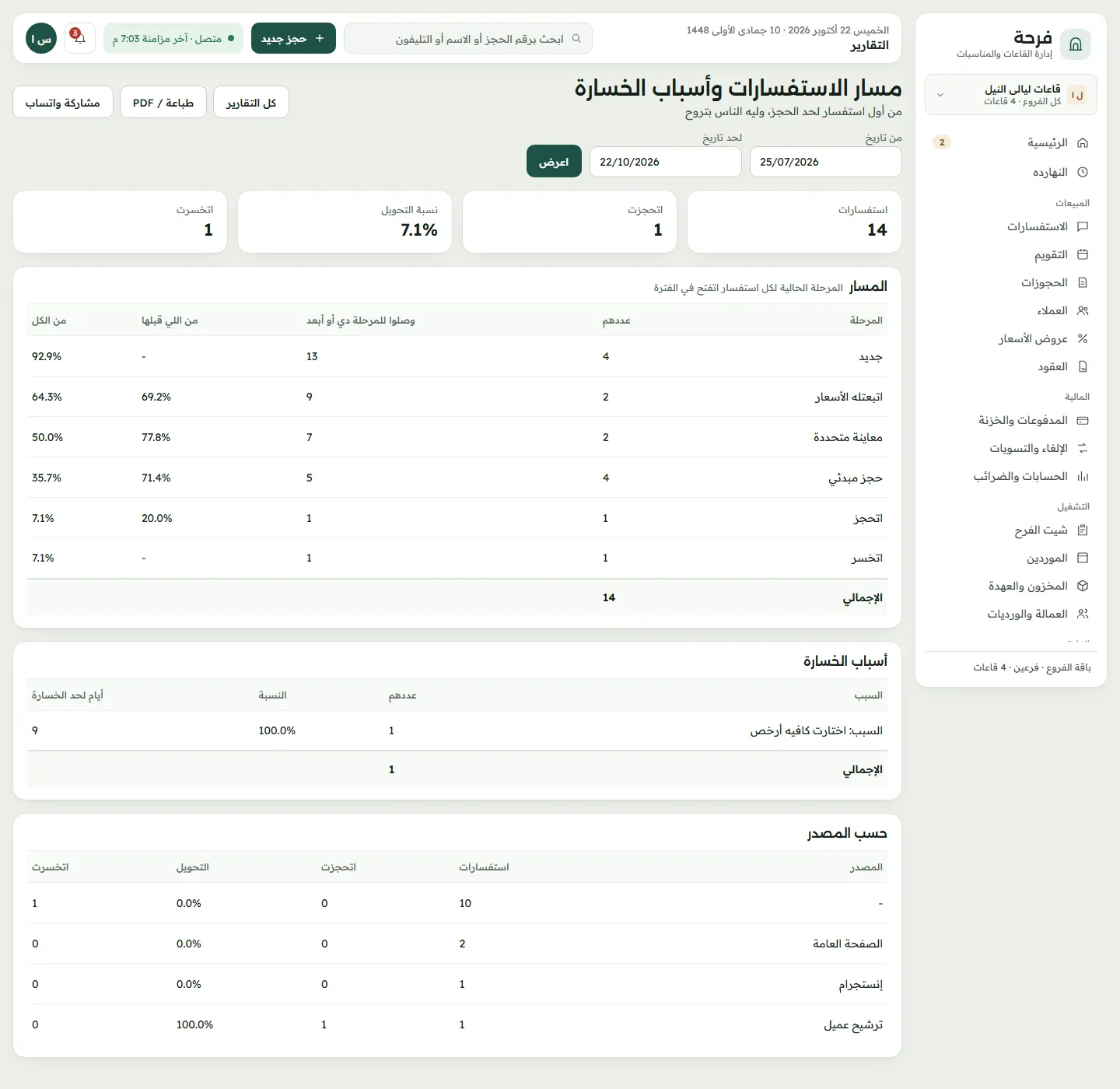Click the العقود file icon
Viewport: 1120px width, 1089px height.
coord(1083,366)
